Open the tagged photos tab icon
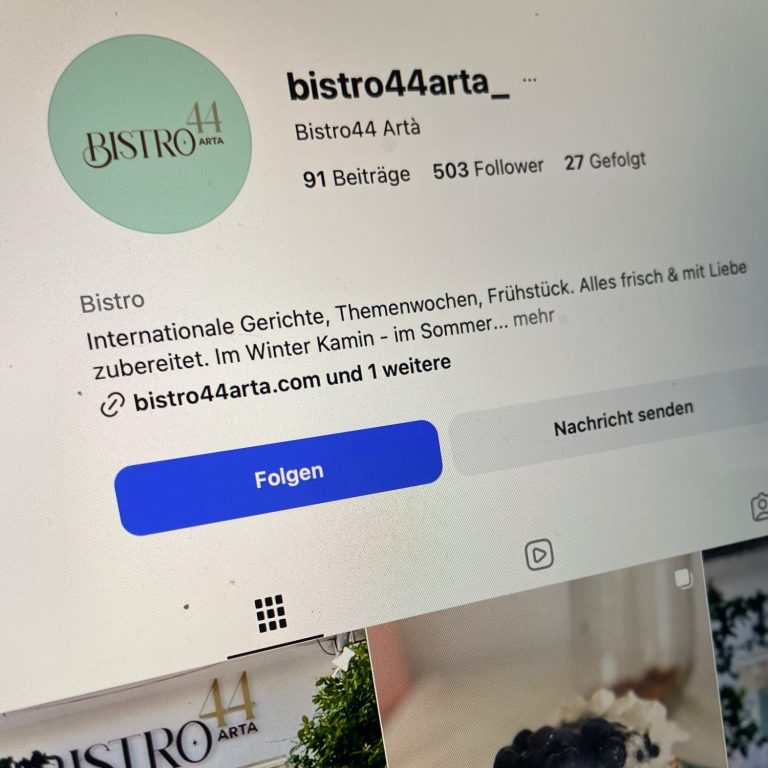This screenshot has width=768, height=768. click(x=760, y=506)
